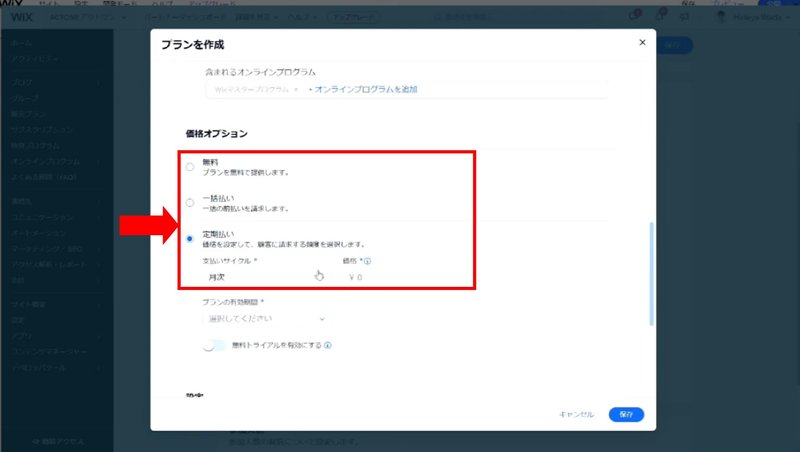Screen dimensions: 800x452
Task: Open コンテンツマネージャー in the sidebar
Action: (x=49, y=351)
